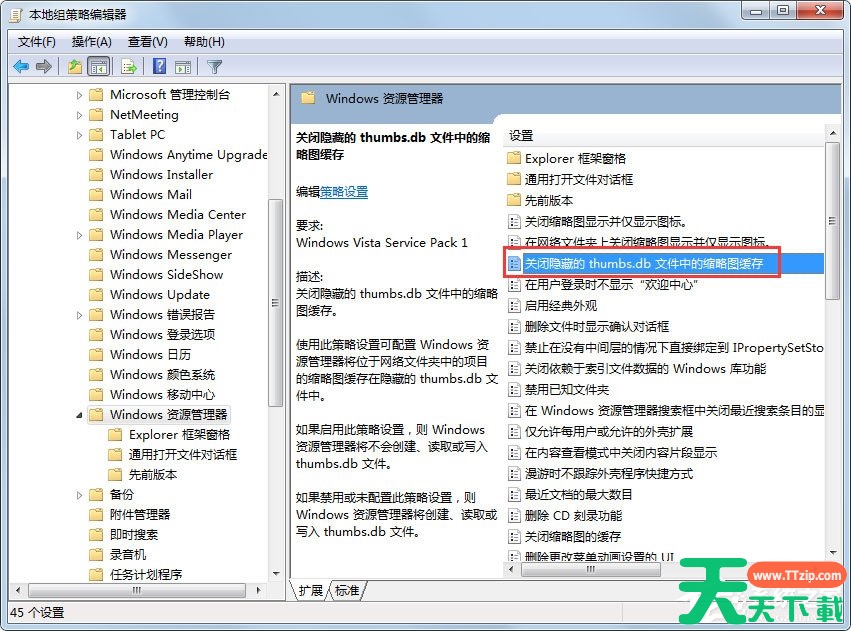This screenshot has width=851, height=631.
Task: Click the folder icon next to 附件管理器
Action: coord(96,514)
